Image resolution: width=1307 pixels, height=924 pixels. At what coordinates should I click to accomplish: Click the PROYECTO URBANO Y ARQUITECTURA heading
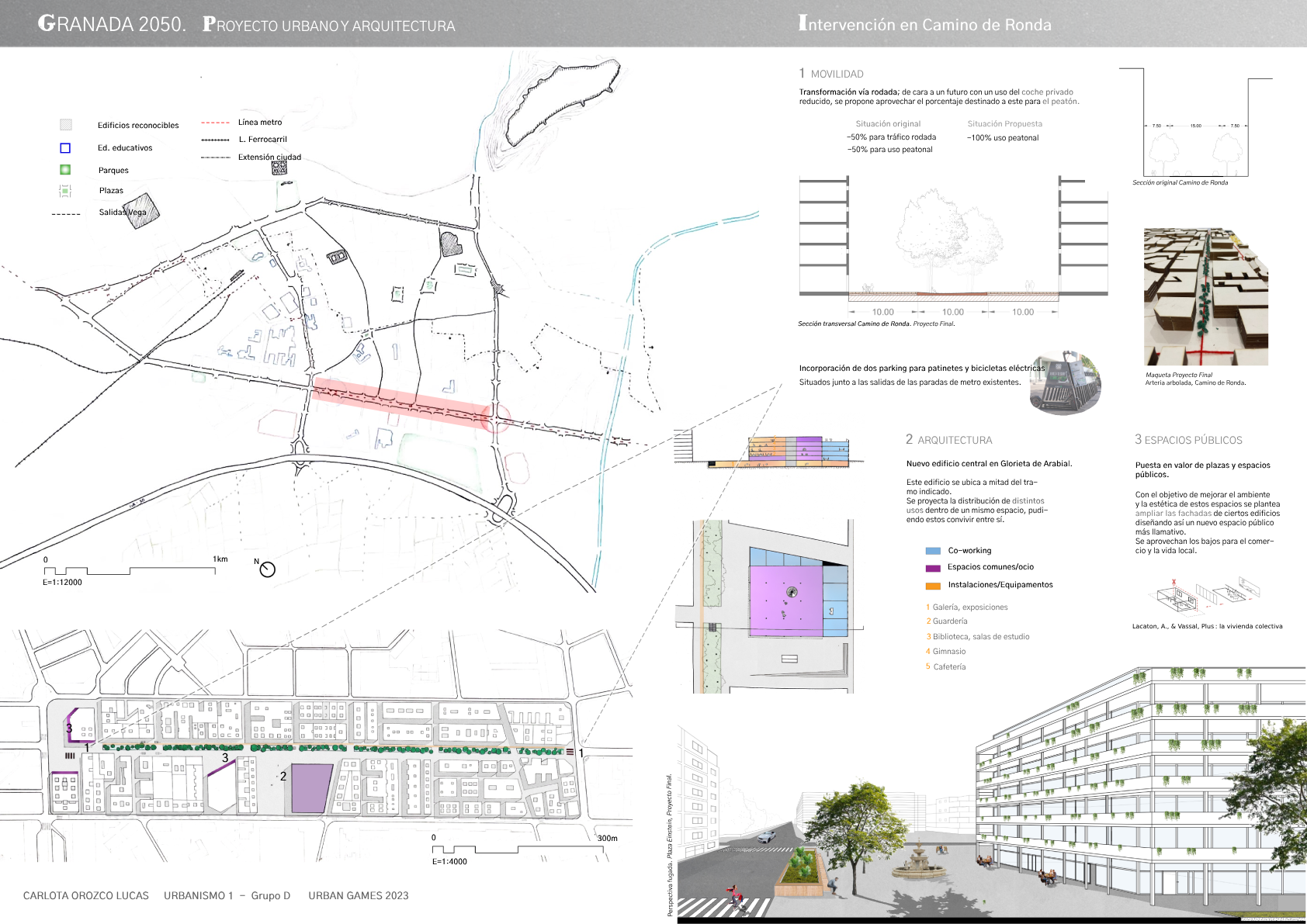point(329,25)
